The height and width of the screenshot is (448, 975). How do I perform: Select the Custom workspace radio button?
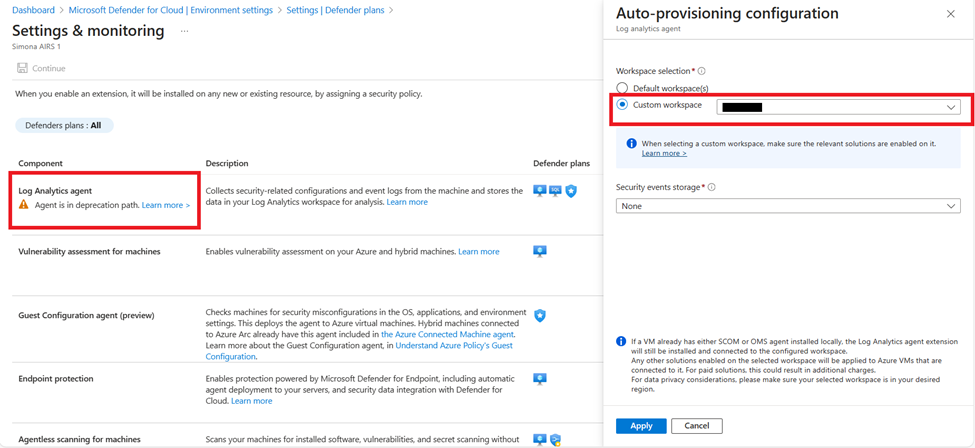click(x=622, y=105)
